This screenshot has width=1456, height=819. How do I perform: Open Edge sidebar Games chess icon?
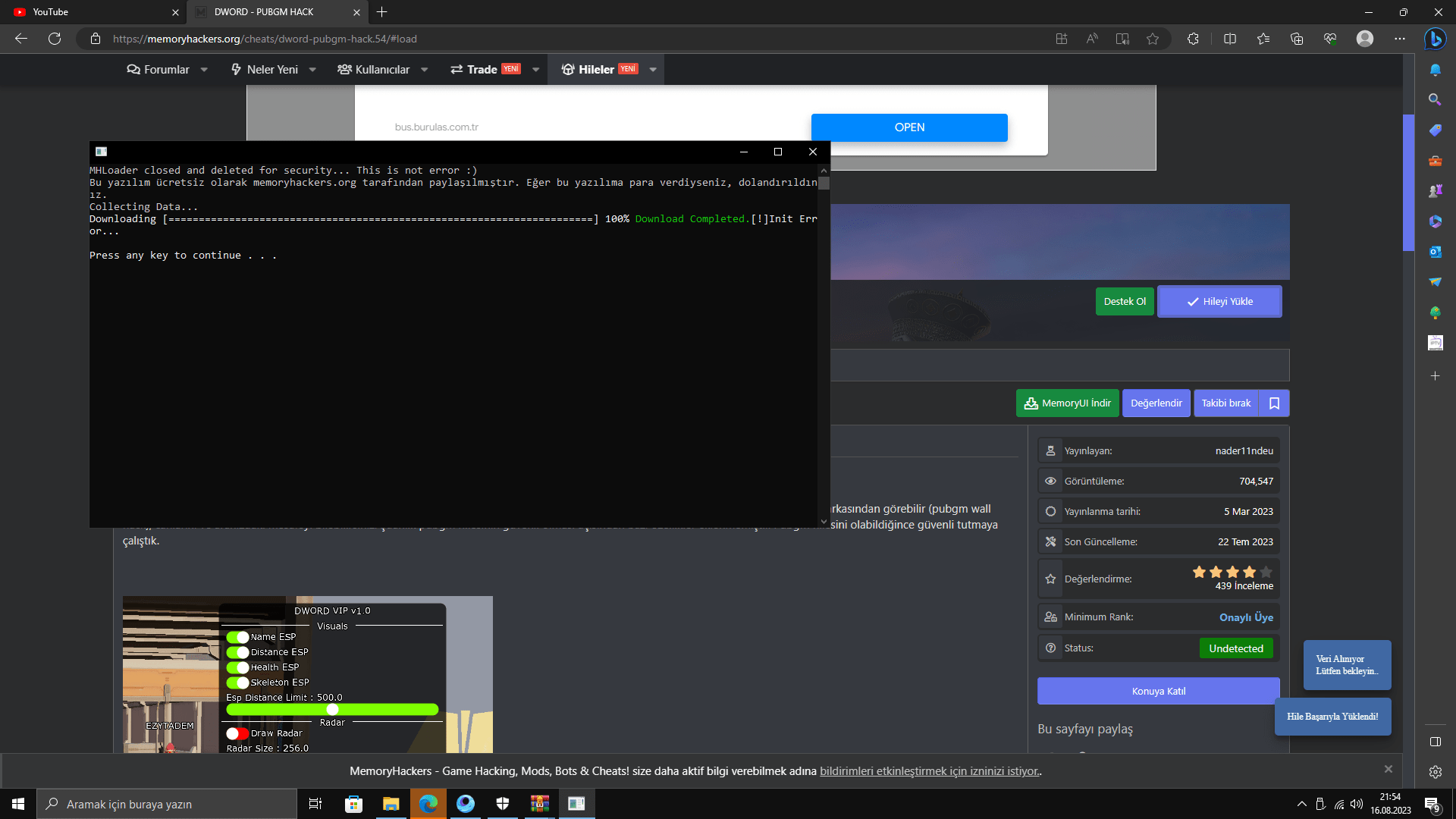[x=1436, y=191]
